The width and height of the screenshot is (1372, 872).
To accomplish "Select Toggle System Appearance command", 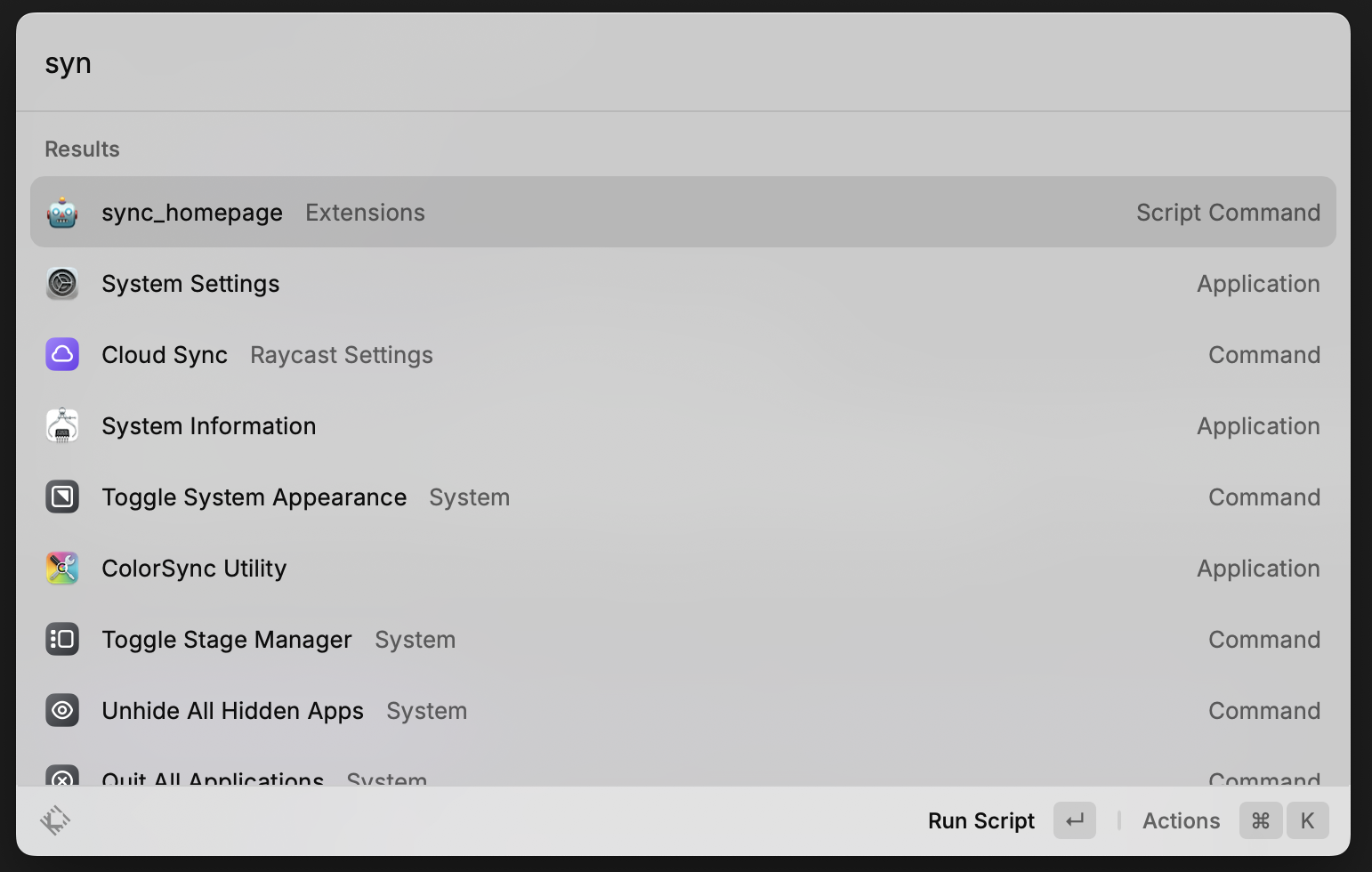I will coord(683,497).
